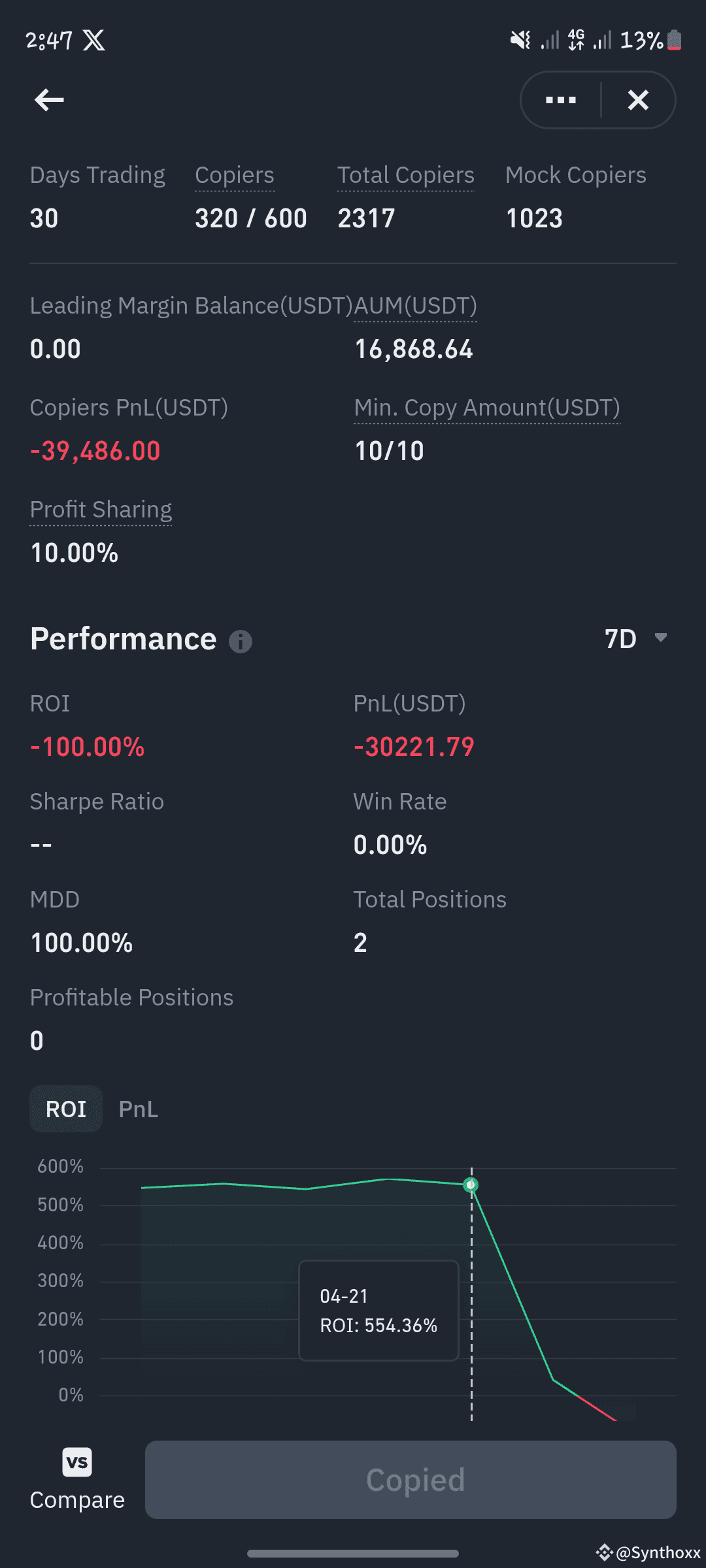The image size is (706, 1568).
Task: Tap the Performance info icon
Action: pos(241,642)
